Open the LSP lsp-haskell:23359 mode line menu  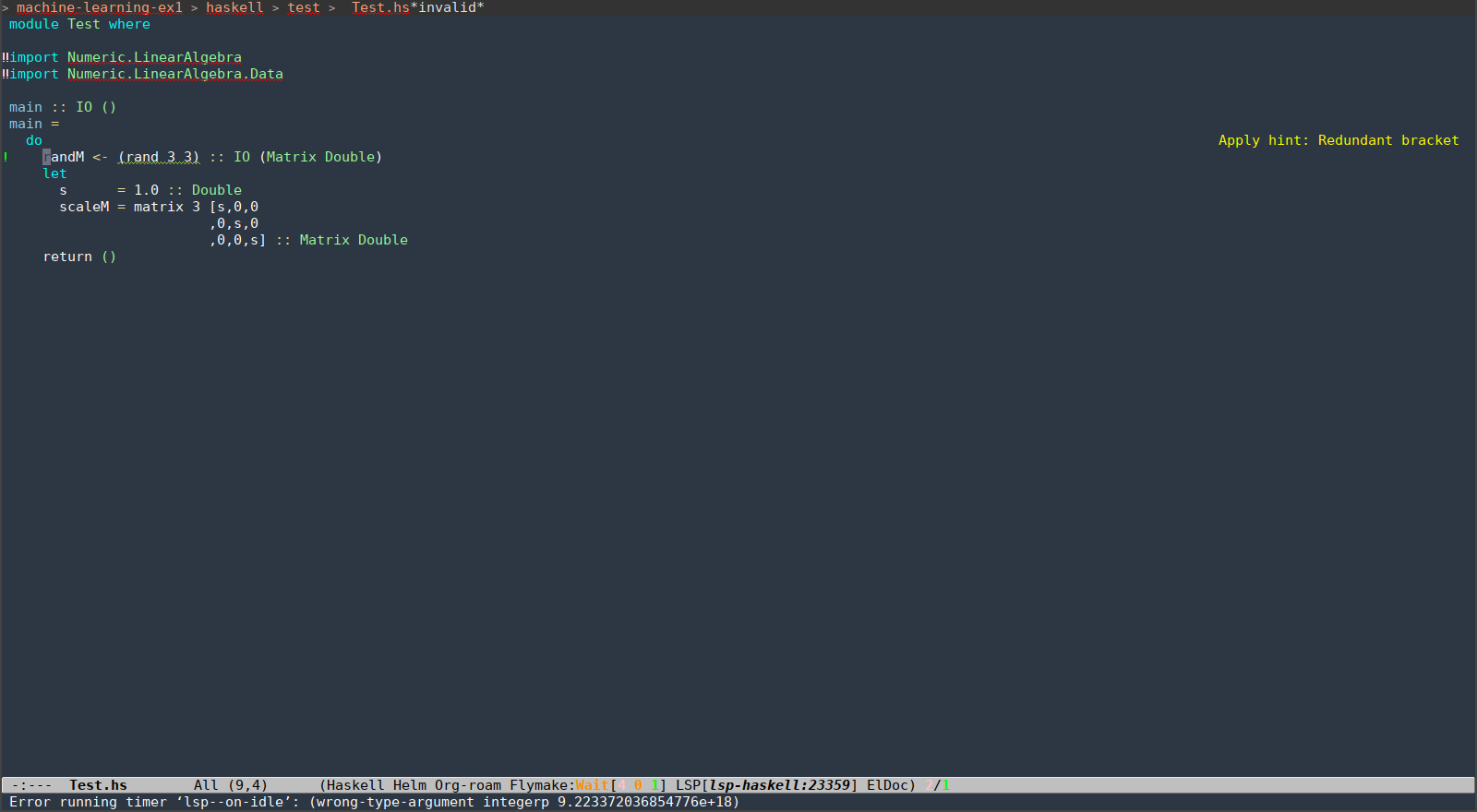coord(766,785)
